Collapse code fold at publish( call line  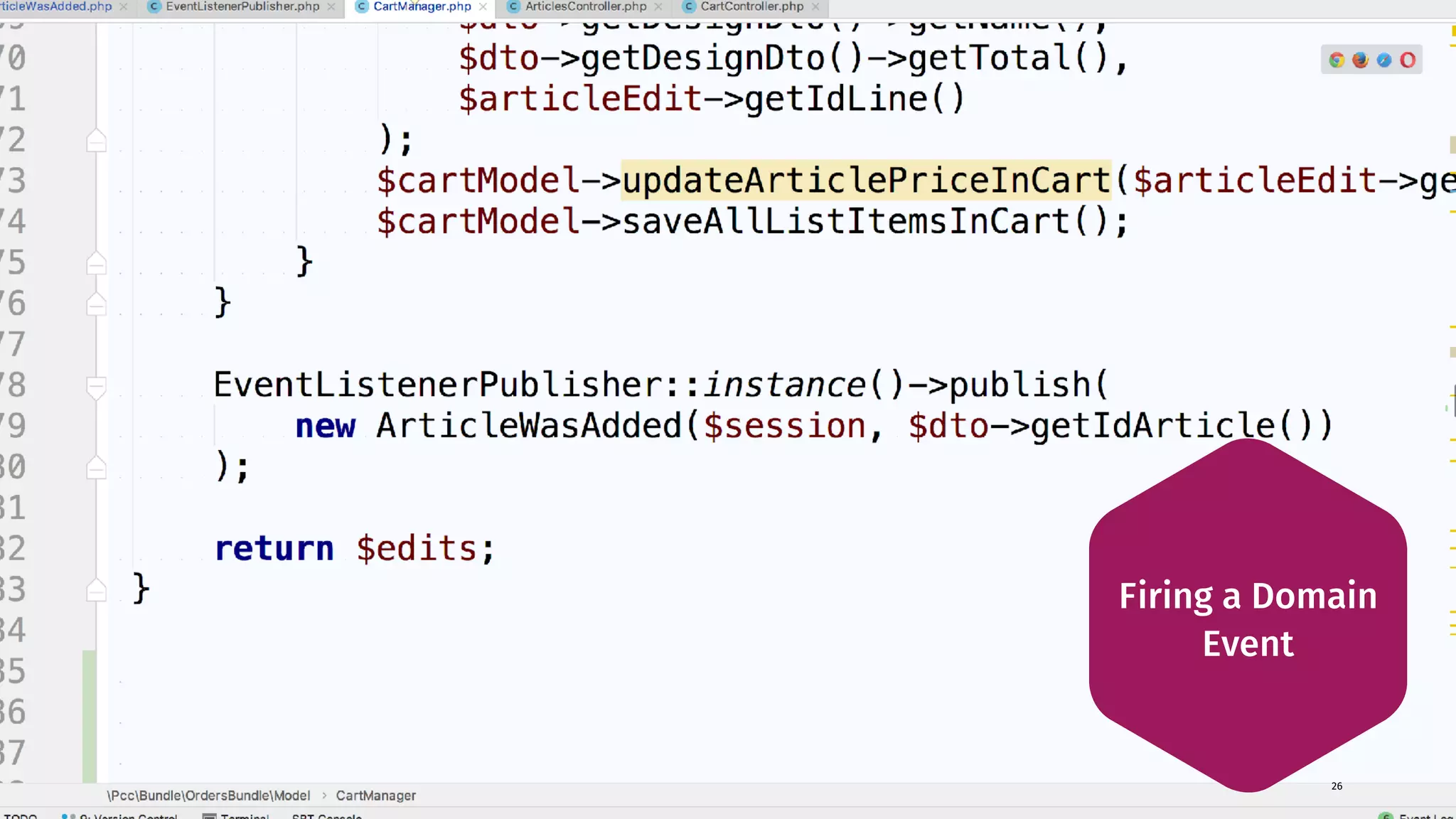click(x=96, y=387)
